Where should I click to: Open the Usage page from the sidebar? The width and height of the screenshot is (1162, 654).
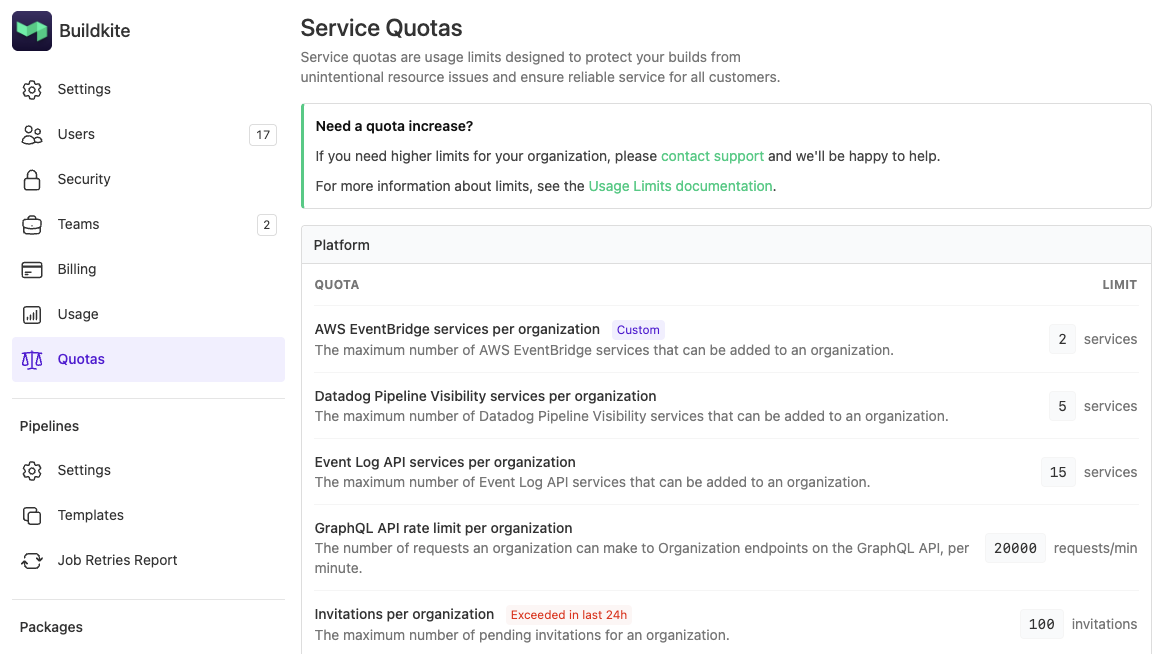(x=80, y=314)
